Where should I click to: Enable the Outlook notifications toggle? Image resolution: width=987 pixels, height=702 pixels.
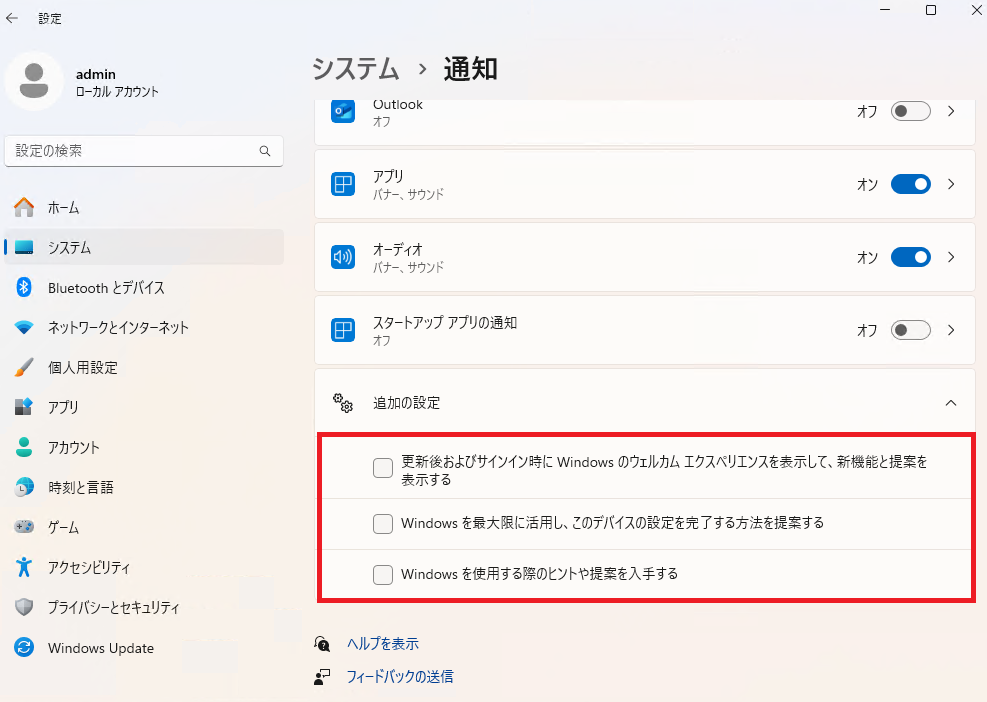click(910, 111)
